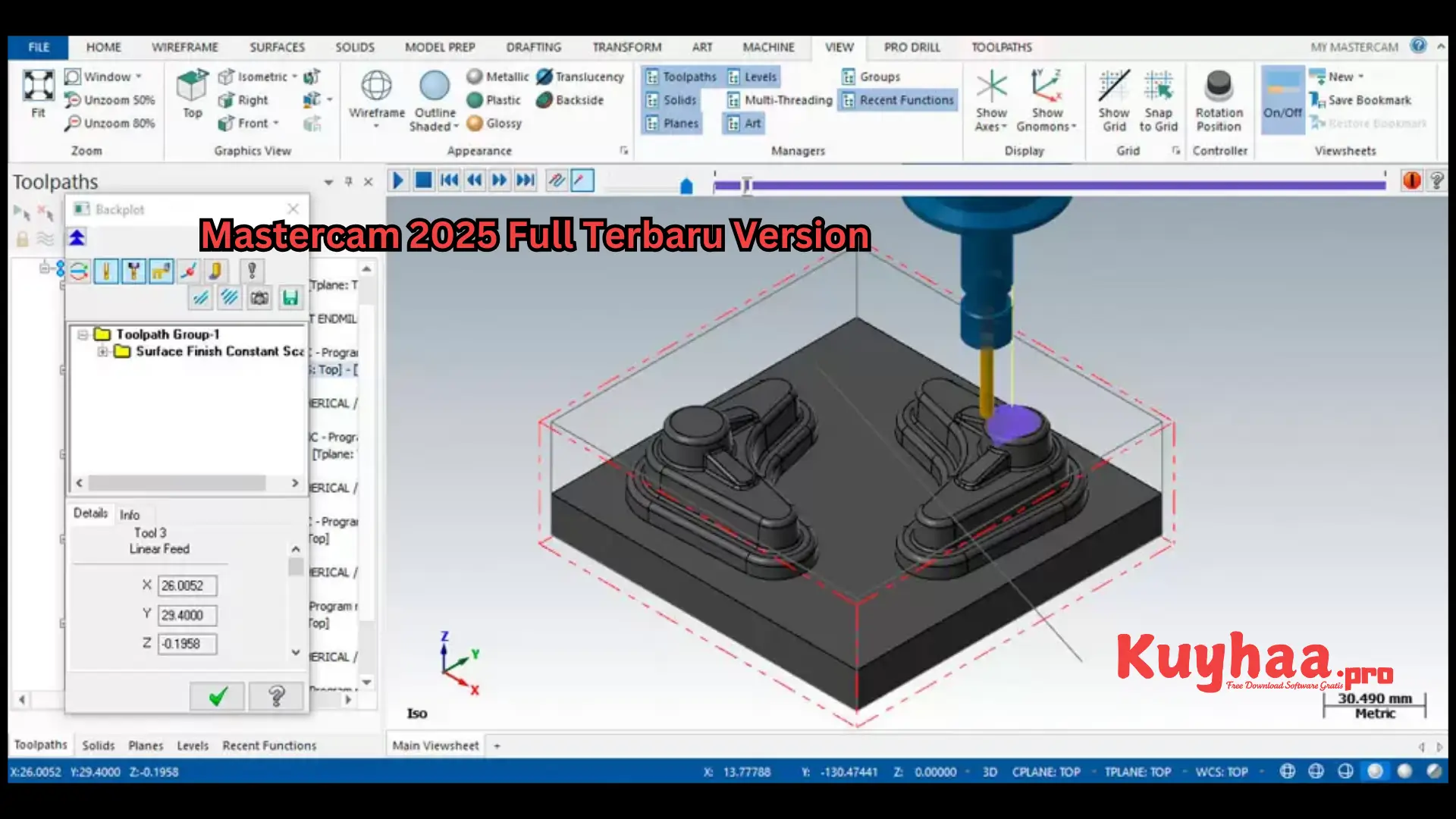Open the TOOLPATHS ribbon tab
The width and height of the screenshot is (1456, 819).
[1001, 47]
